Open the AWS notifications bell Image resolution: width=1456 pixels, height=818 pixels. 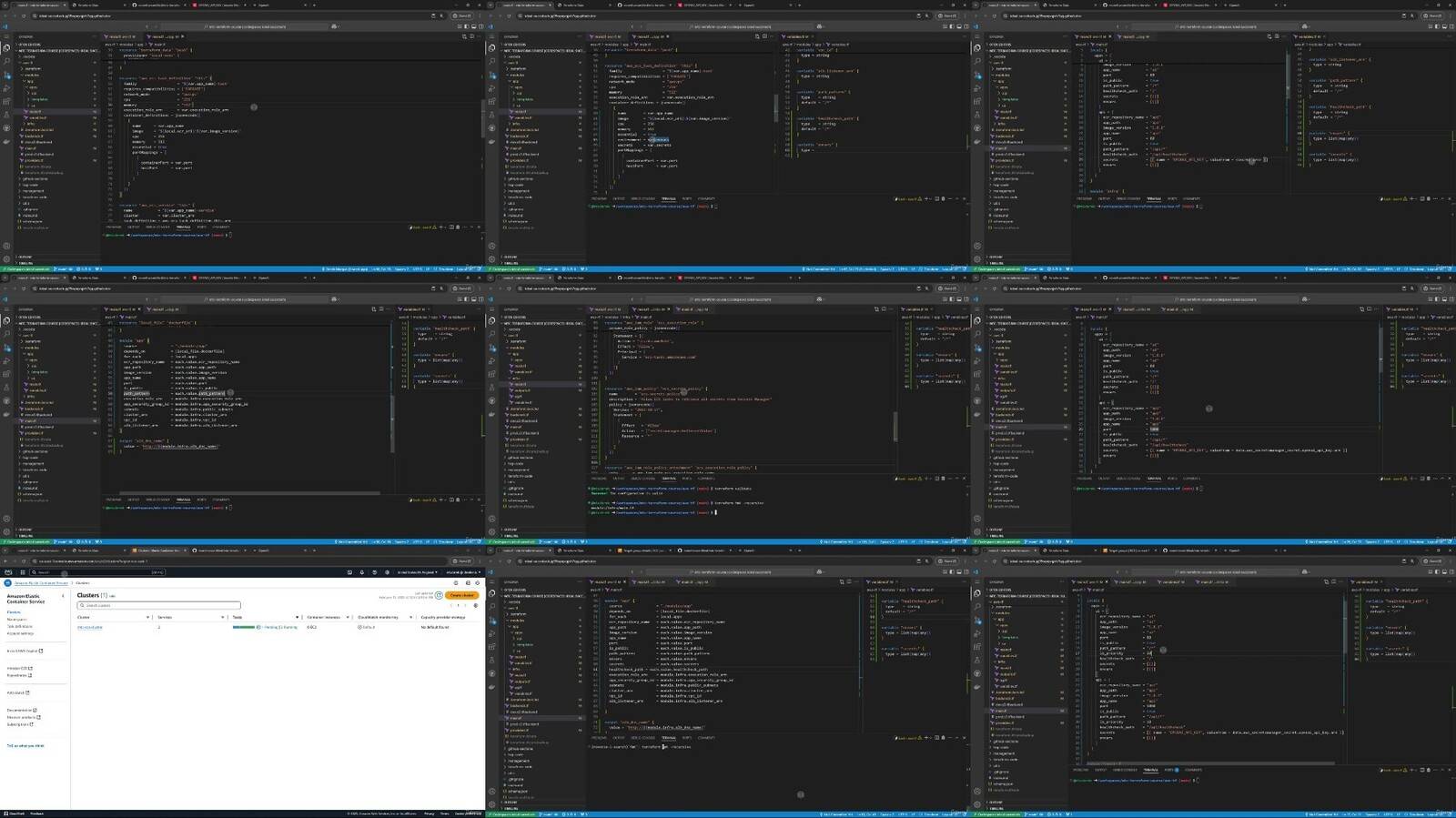click(361, 572)
